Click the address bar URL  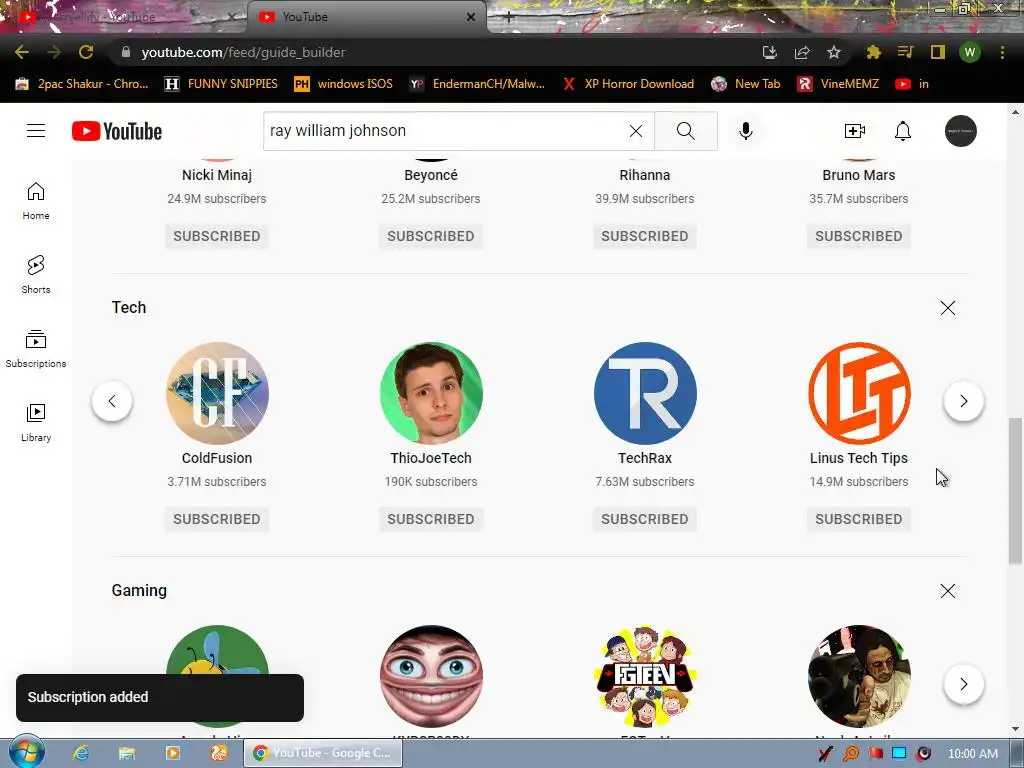coord(243,52)
